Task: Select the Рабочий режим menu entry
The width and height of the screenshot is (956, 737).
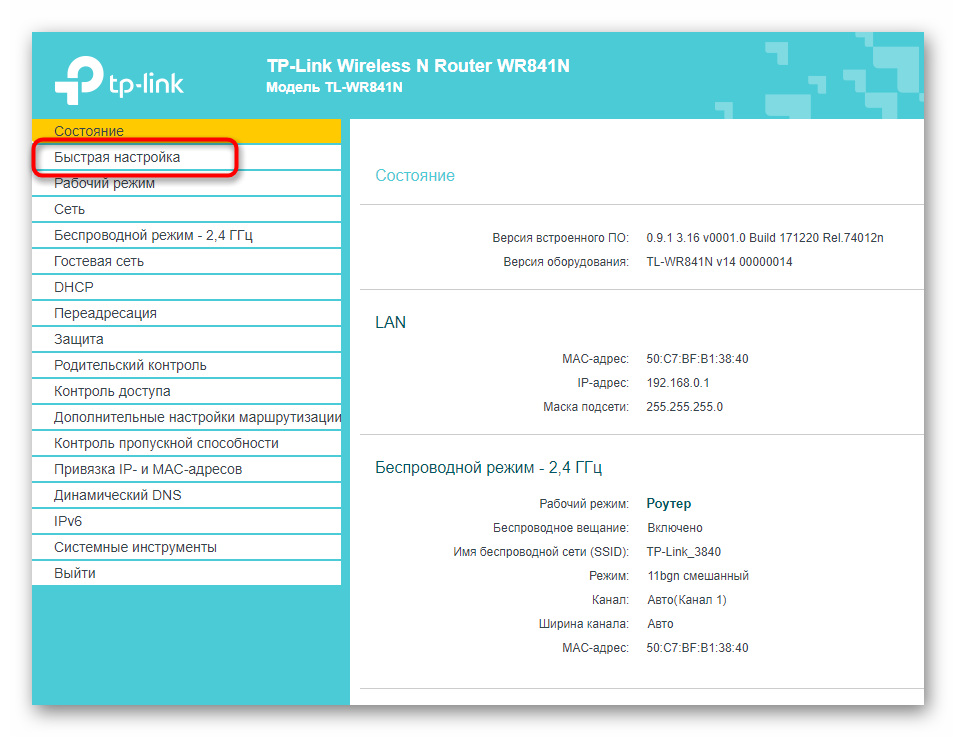Action: (104, 183)
